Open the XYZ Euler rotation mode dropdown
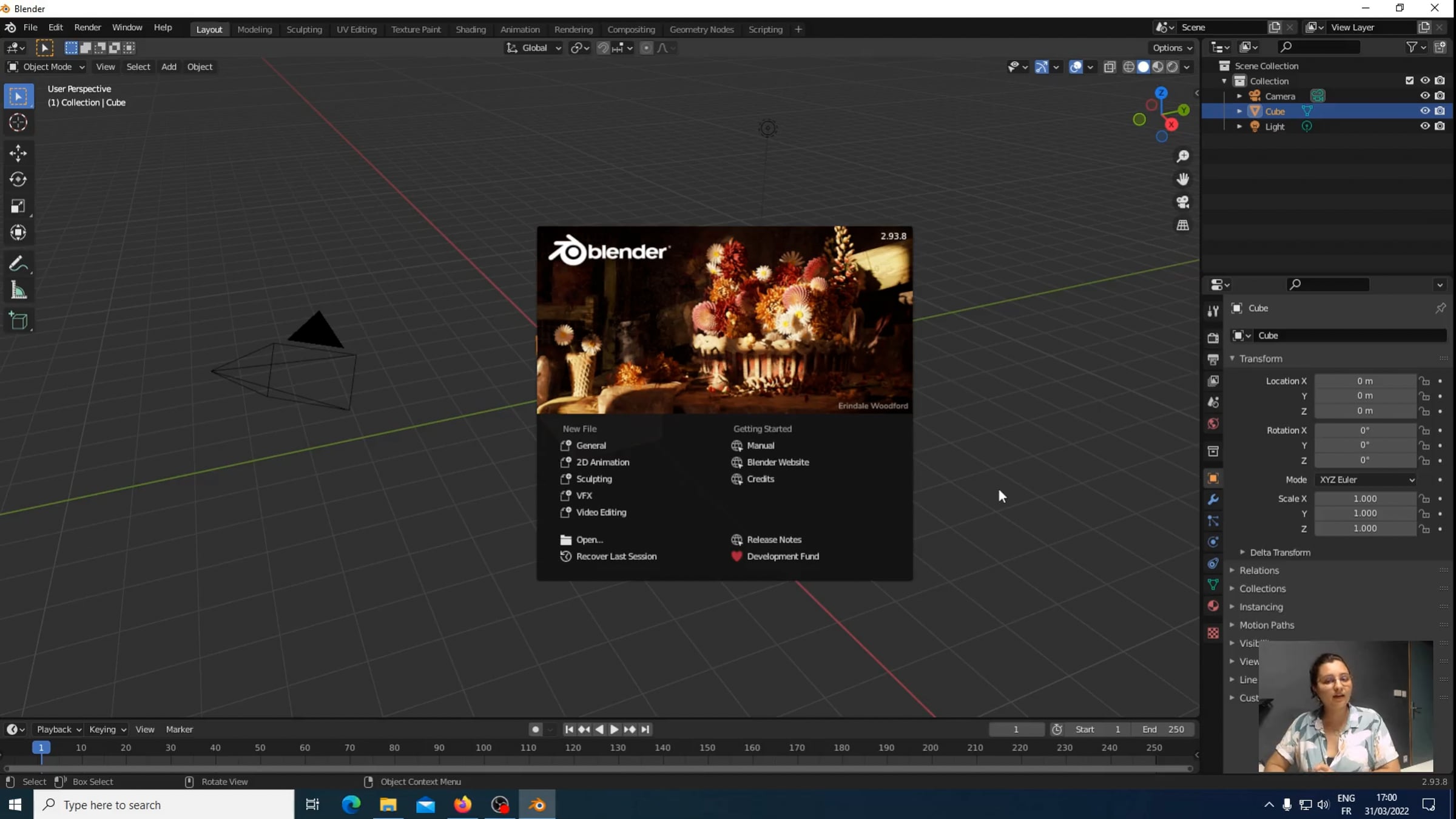The width and height of the screenshot is (1456, 819). pyautogui.click(x=1366, y=479)
